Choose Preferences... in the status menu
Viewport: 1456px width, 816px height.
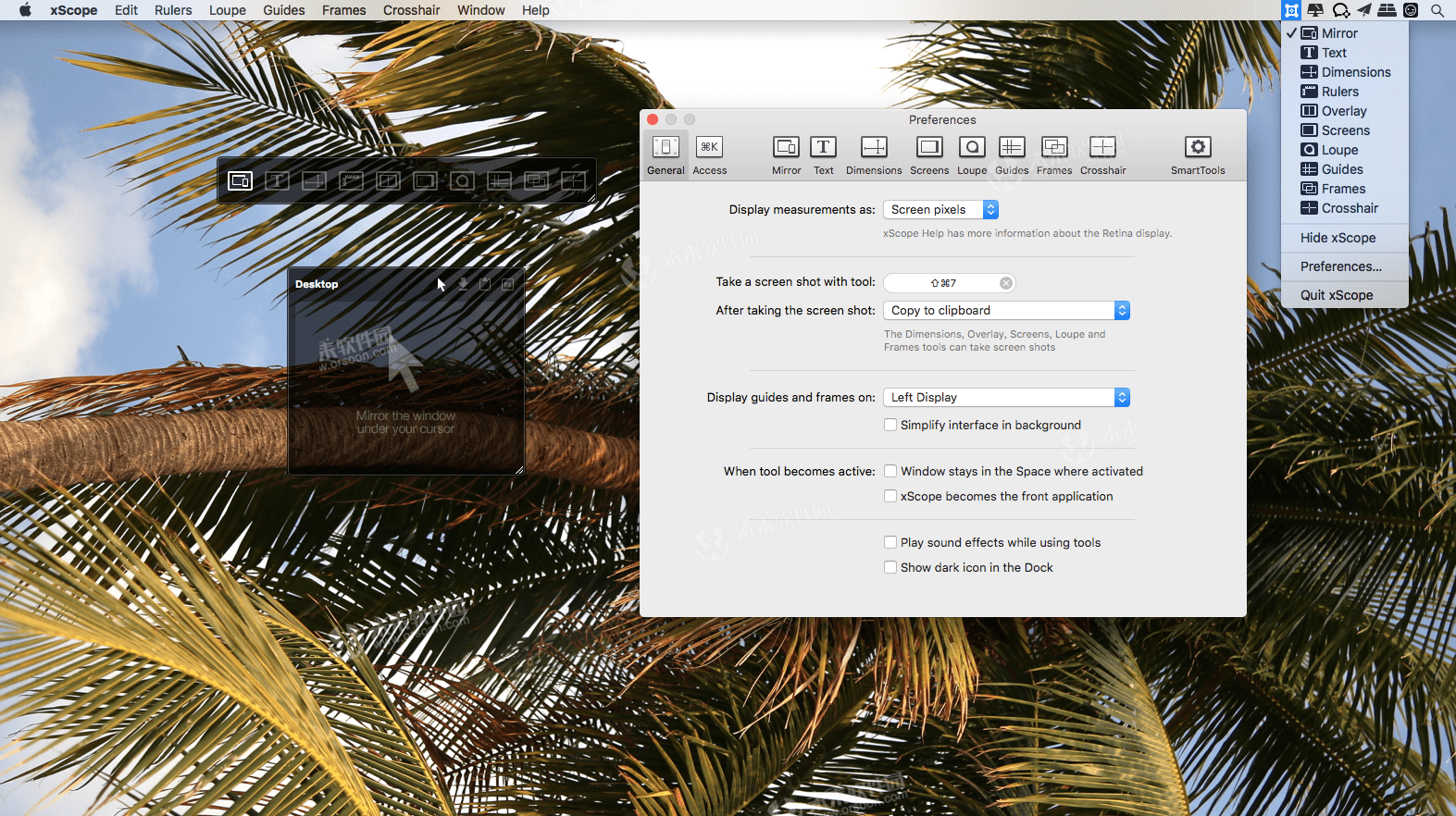pos(1345,266)
